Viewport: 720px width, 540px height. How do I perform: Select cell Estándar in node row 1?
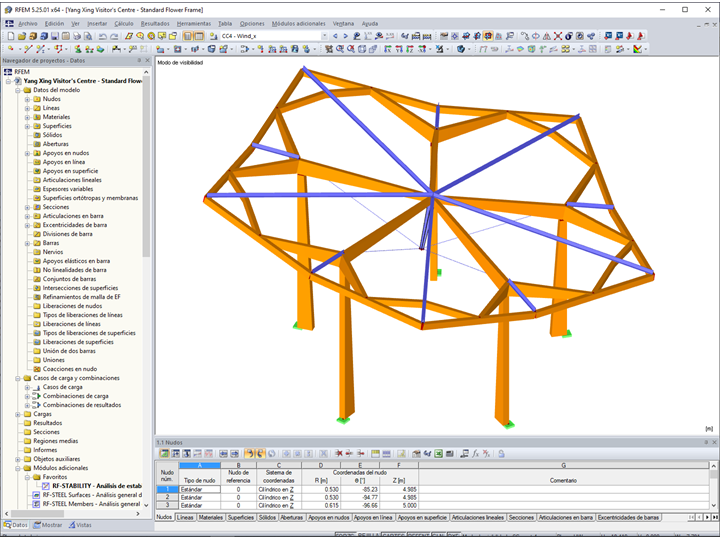point(200,489)
